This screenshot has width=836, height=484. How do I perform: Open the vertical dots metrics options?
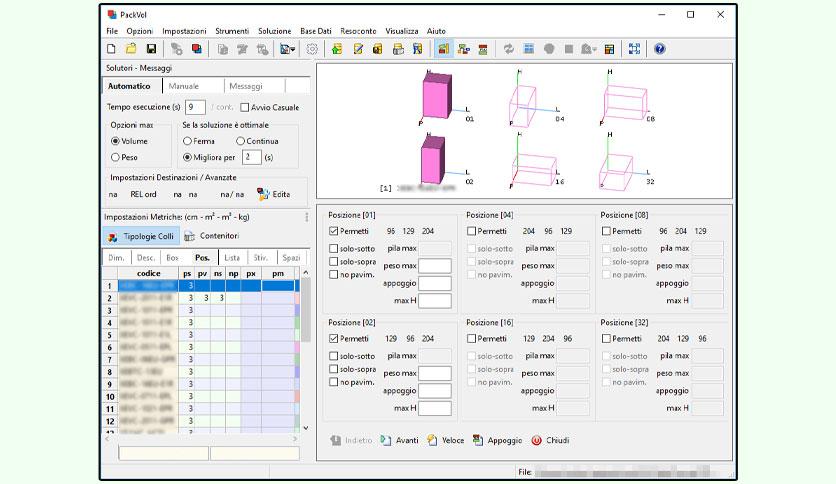(307, 217)
